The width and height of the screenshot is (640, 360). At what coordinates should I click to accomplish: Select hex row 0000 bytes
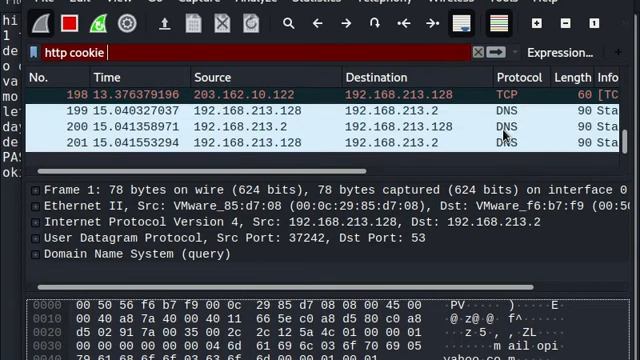coord(249,305)
